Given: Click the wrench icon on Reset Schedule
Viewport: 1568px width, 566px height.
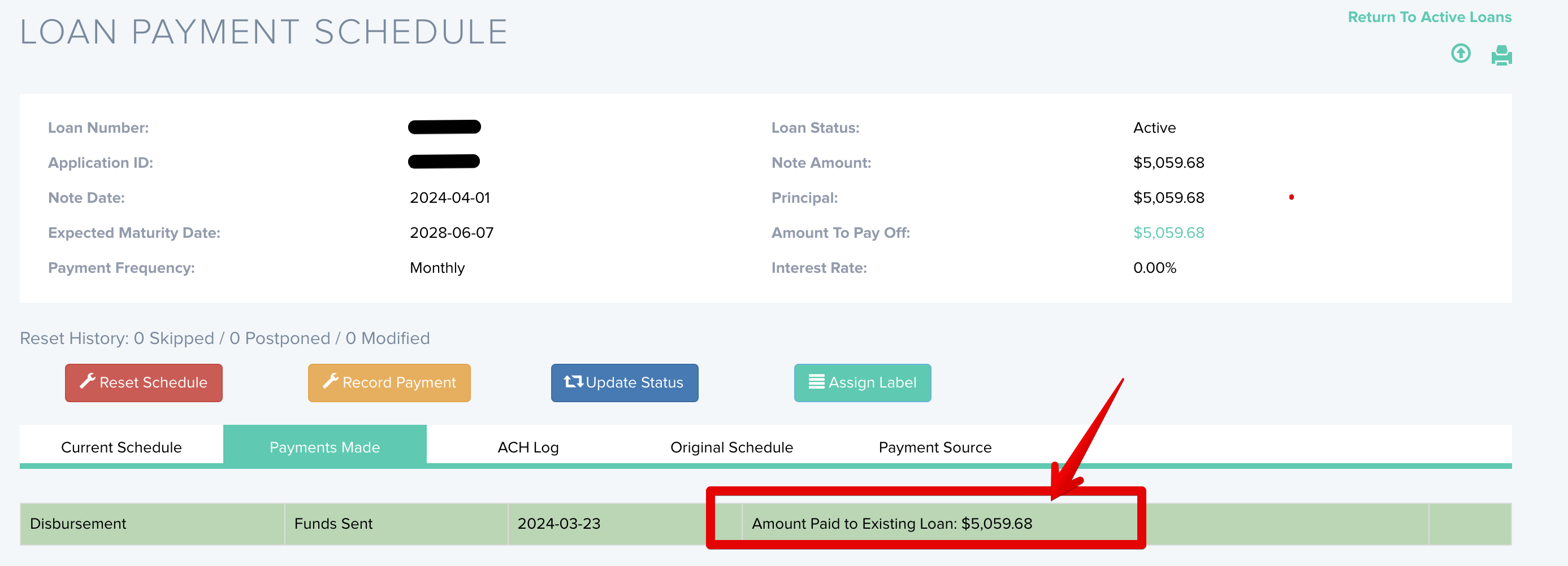Looking at the screenshot, I should click(88, 381).
